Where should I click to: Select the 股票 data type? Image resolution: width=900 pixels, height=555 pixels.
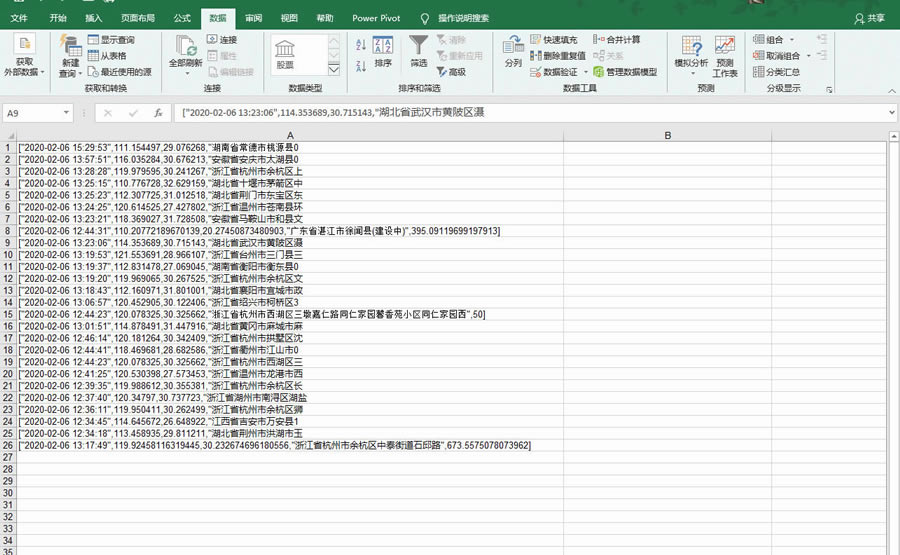coord(285,55)
